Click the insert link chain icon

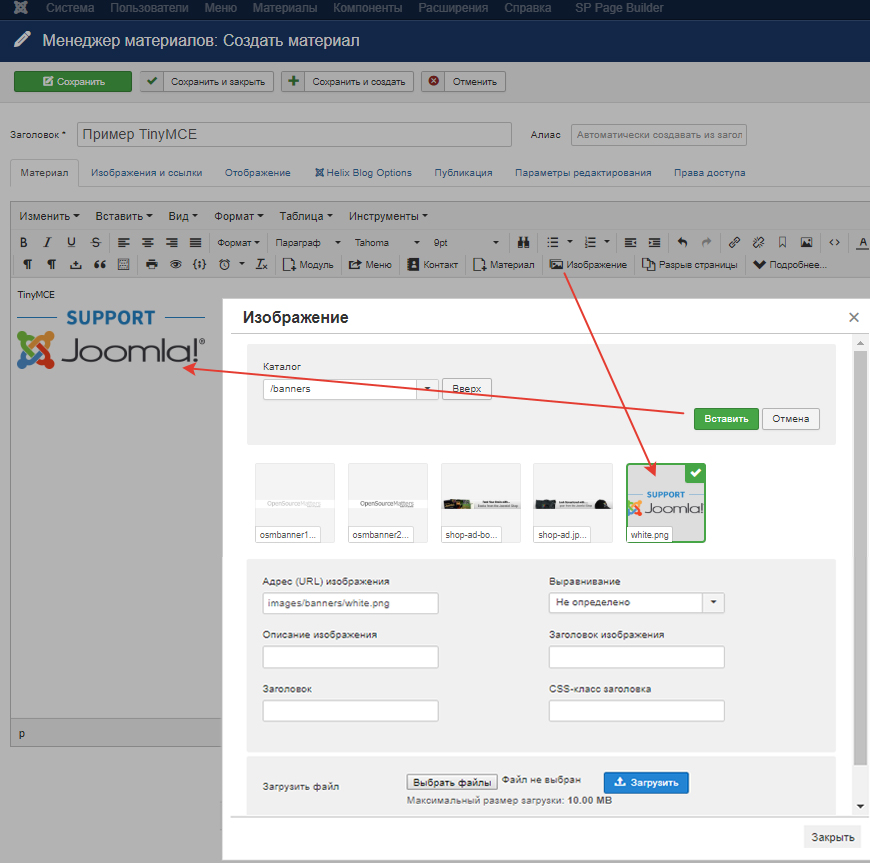coord(734,242)
